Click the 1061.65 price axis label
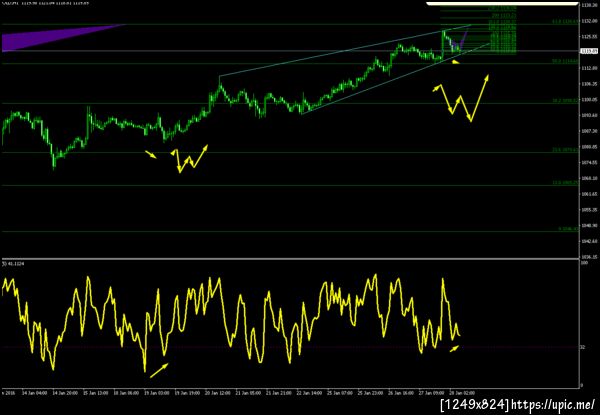 pos(589,194)
